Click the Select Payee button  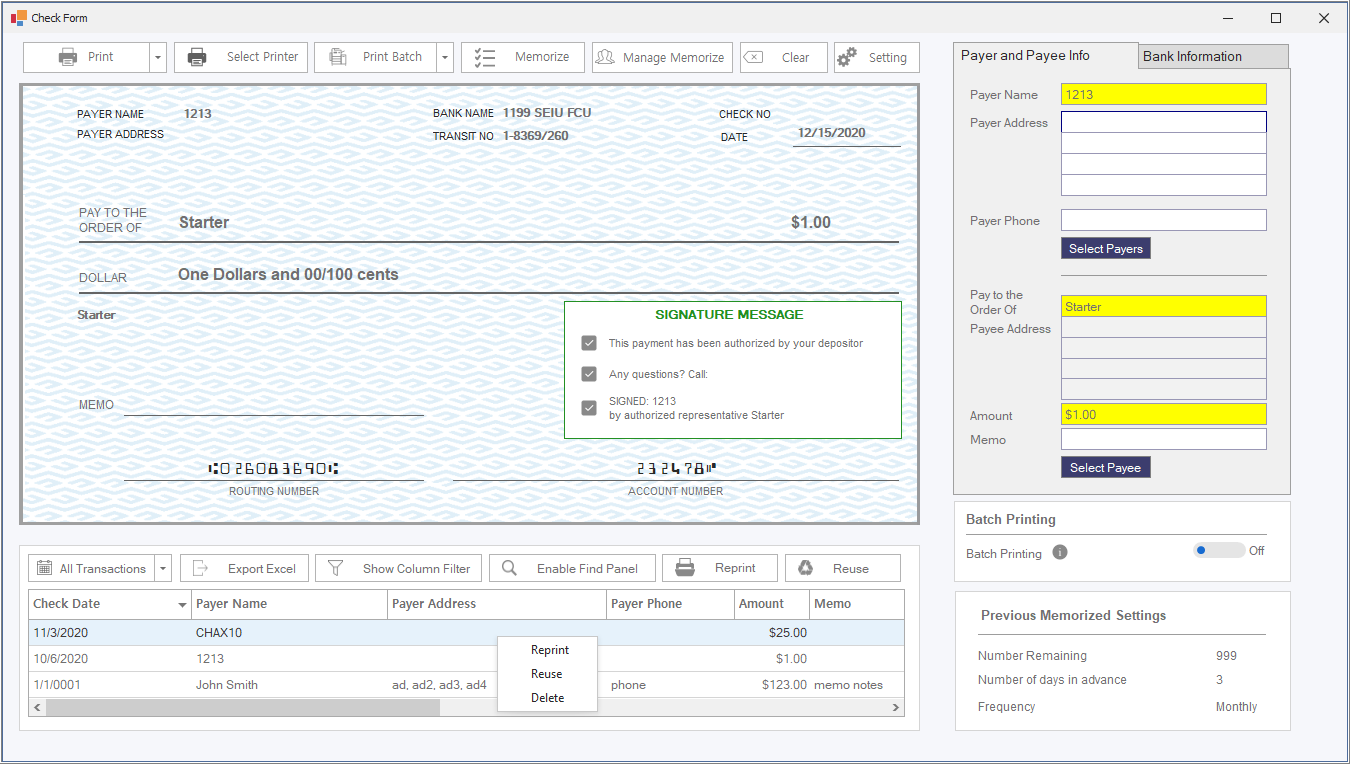pos(1105,467)
